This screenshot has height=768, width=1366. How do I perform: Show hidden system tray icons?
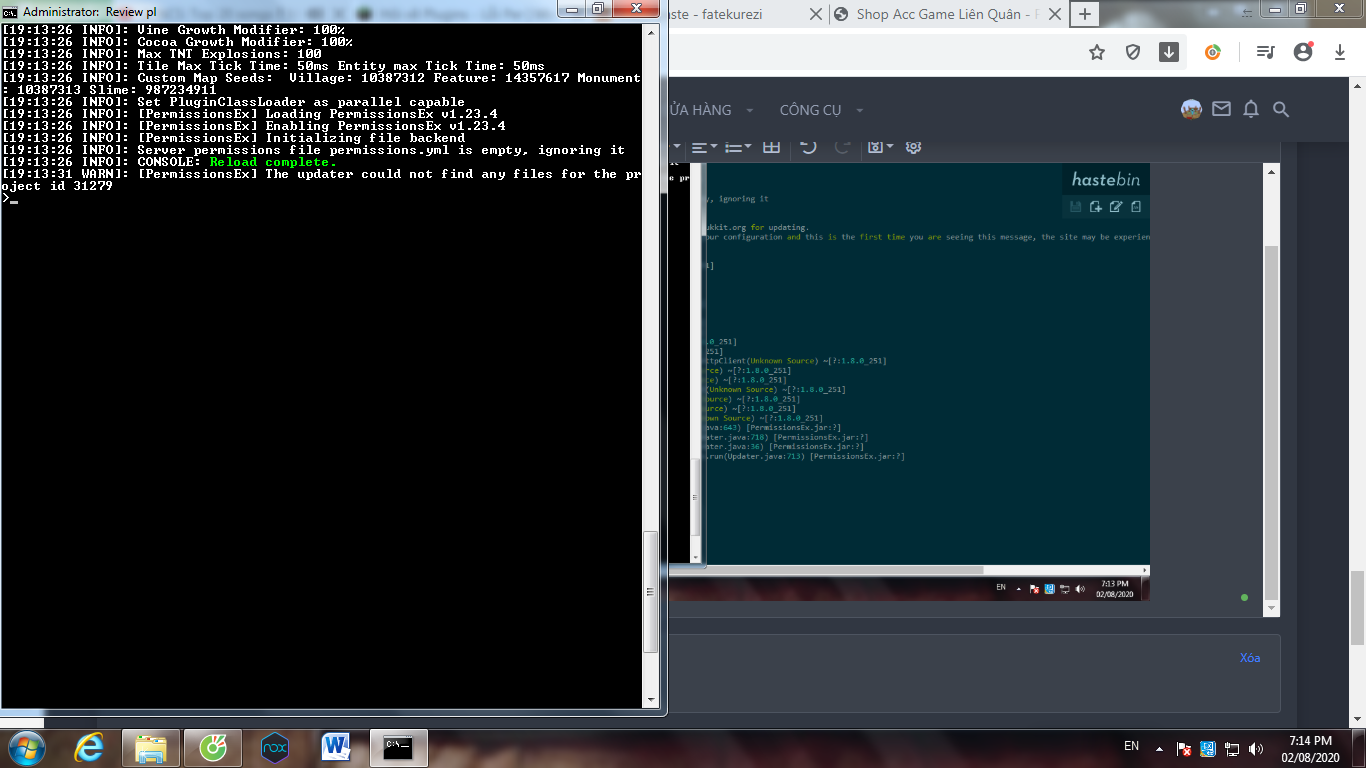(x=1159, y=748)
